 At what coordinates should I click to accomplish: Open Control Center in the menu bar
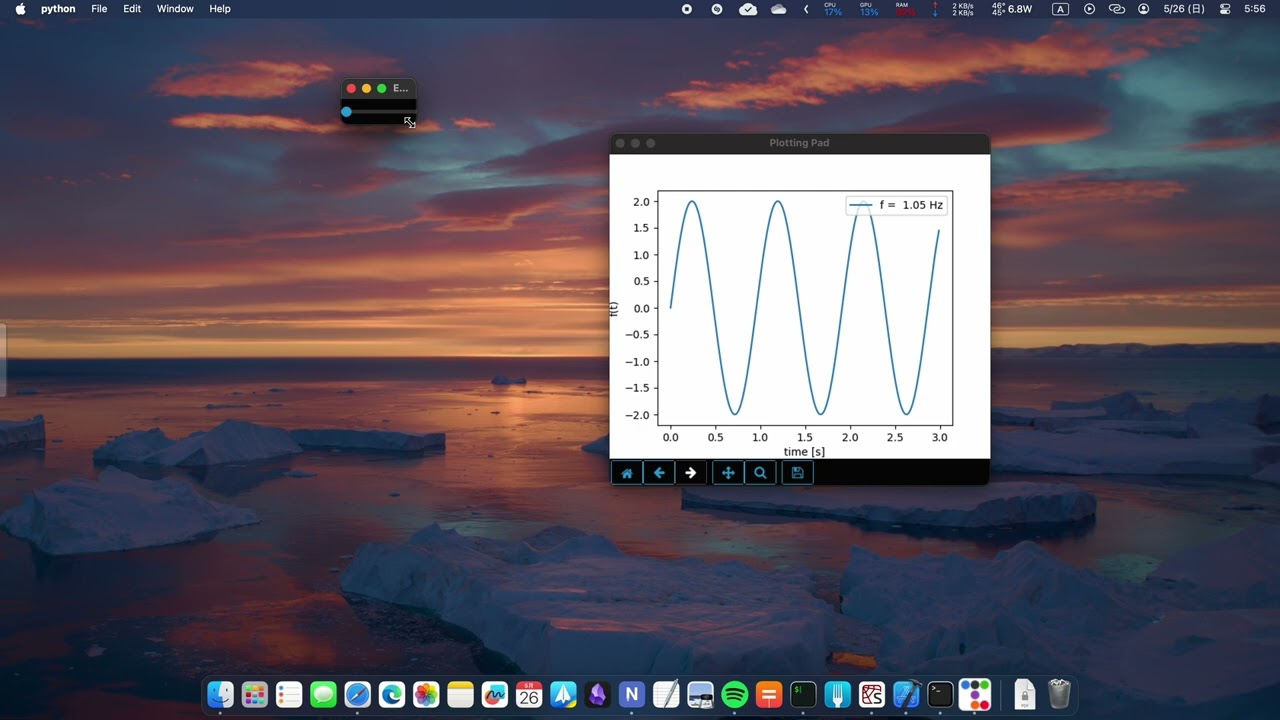[1225, 9]
